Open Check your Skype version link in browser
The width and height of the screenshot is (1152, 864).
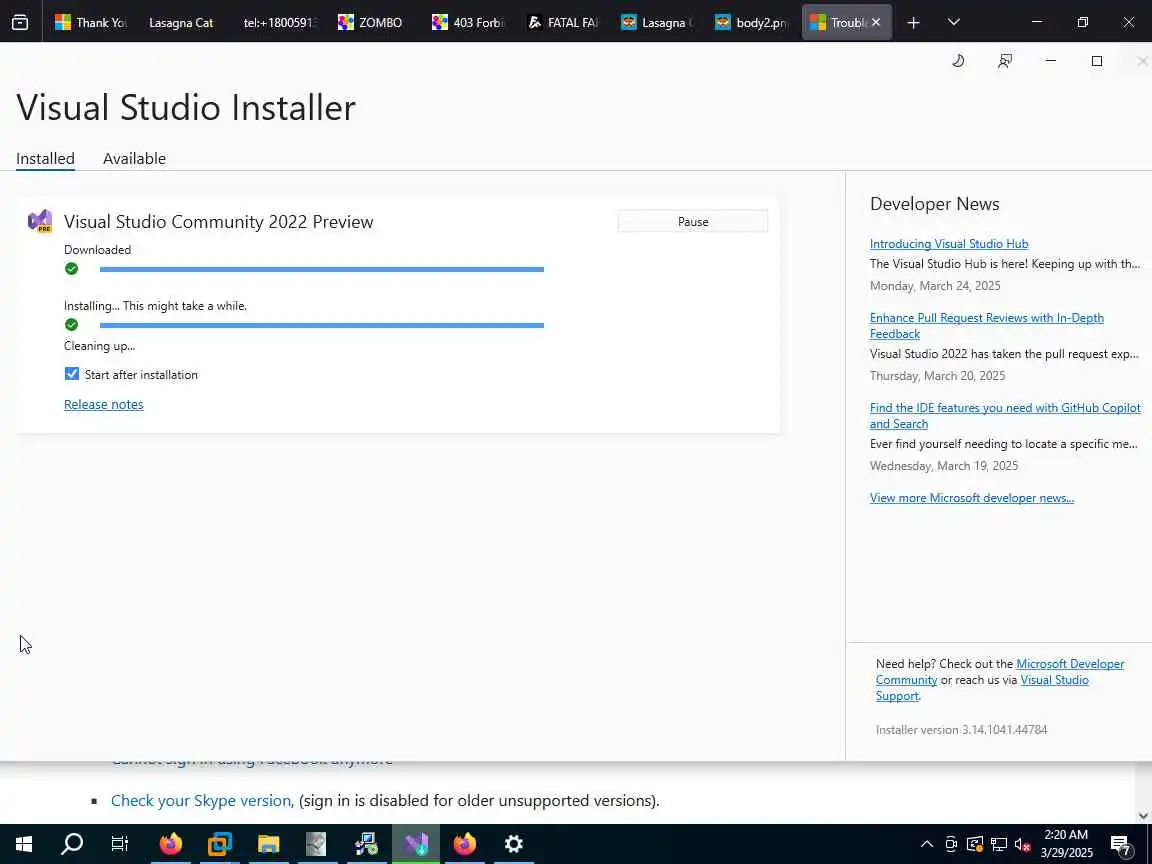(201, 800)
